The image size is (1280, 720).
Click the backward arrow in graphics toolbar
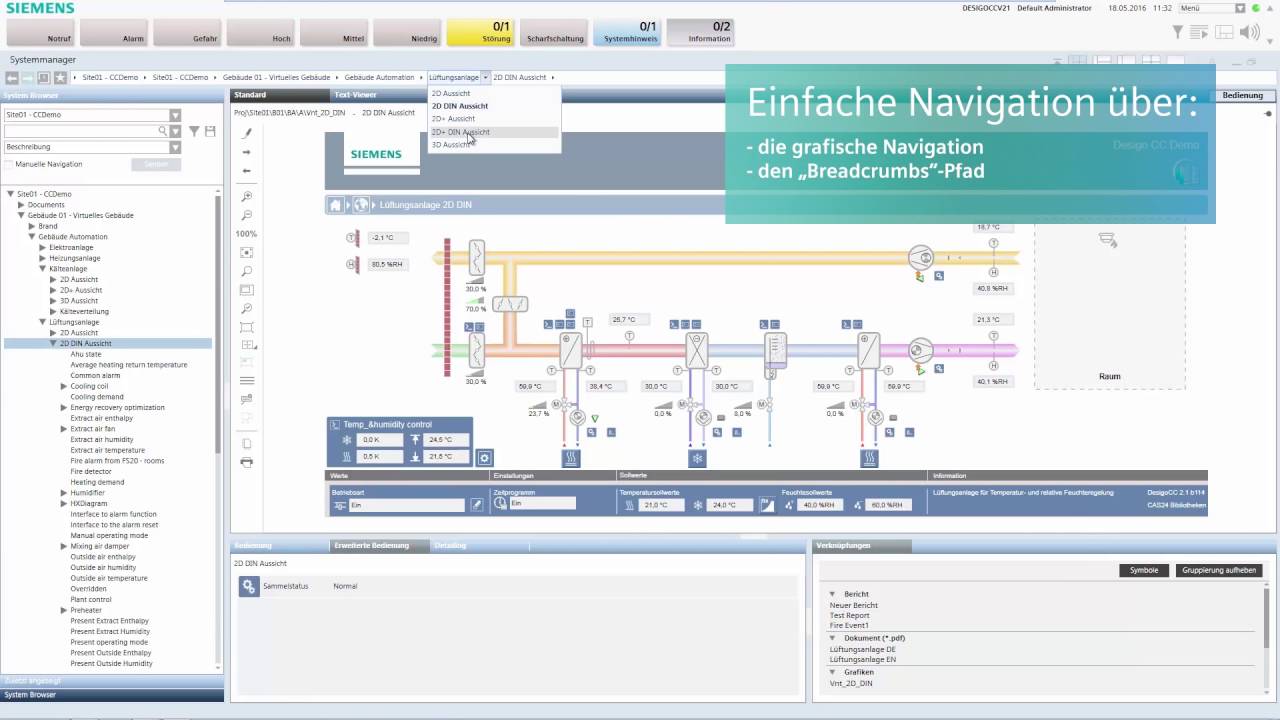tap(247, 171)
